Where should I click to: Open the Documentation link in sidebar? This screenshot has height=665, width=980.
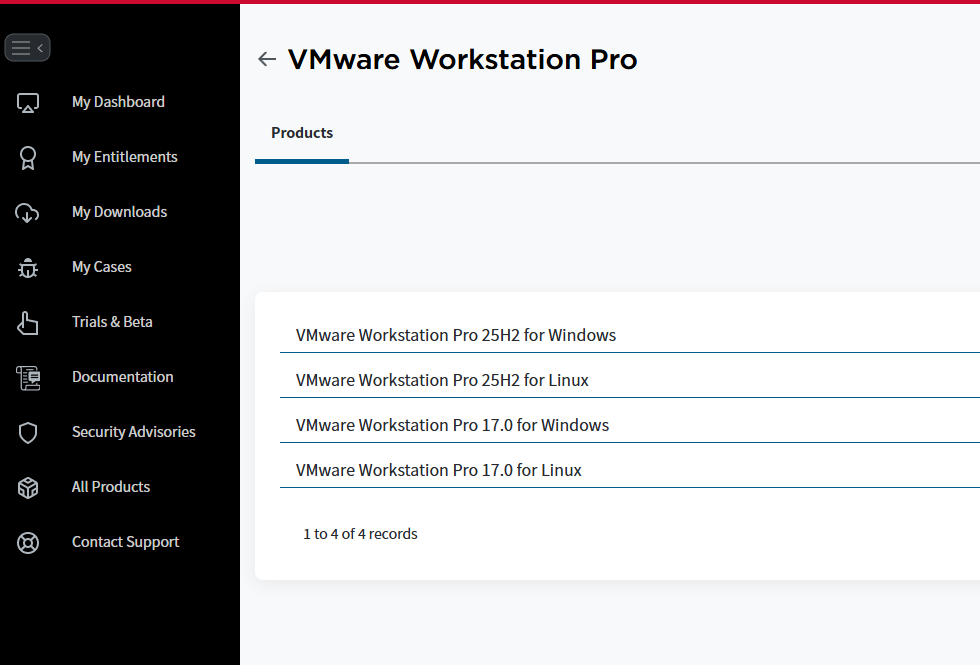[x=122, y=377]
